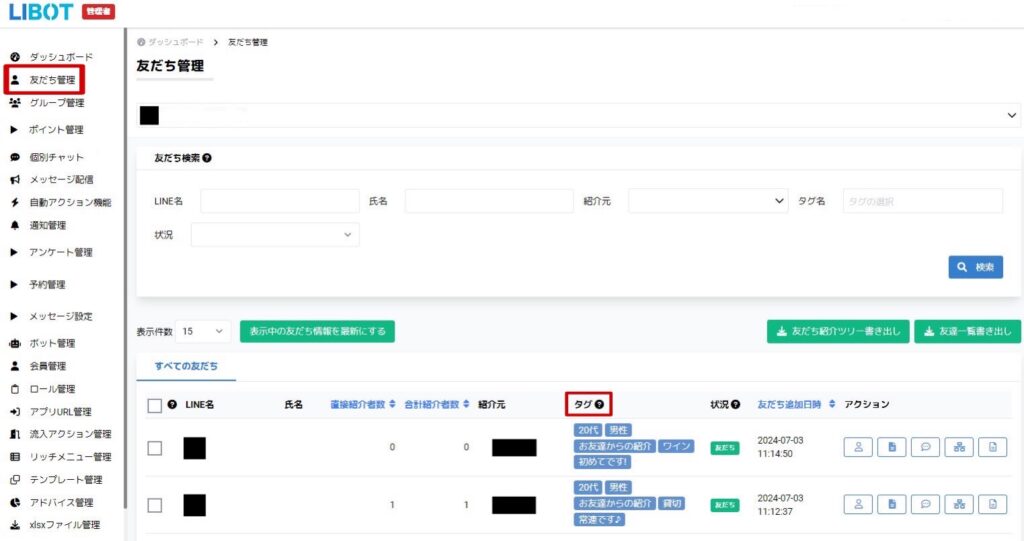Click the chat bubble icon in first row

click(925, 448)
